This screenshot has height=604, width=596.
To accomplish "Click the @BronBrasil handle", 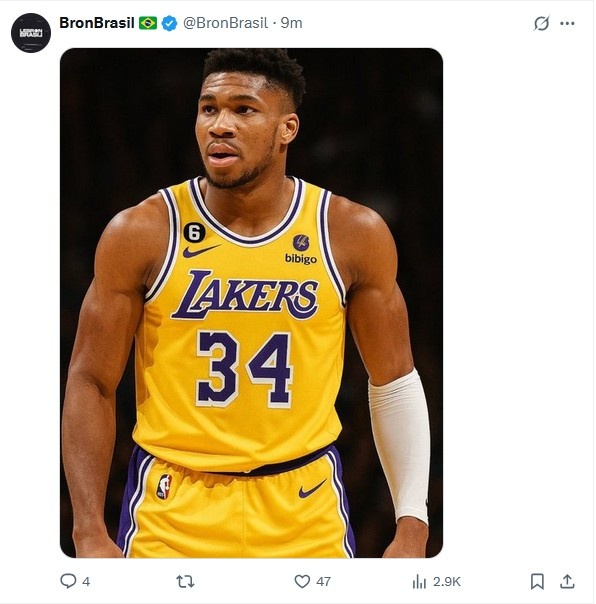I will coord(225,23).
